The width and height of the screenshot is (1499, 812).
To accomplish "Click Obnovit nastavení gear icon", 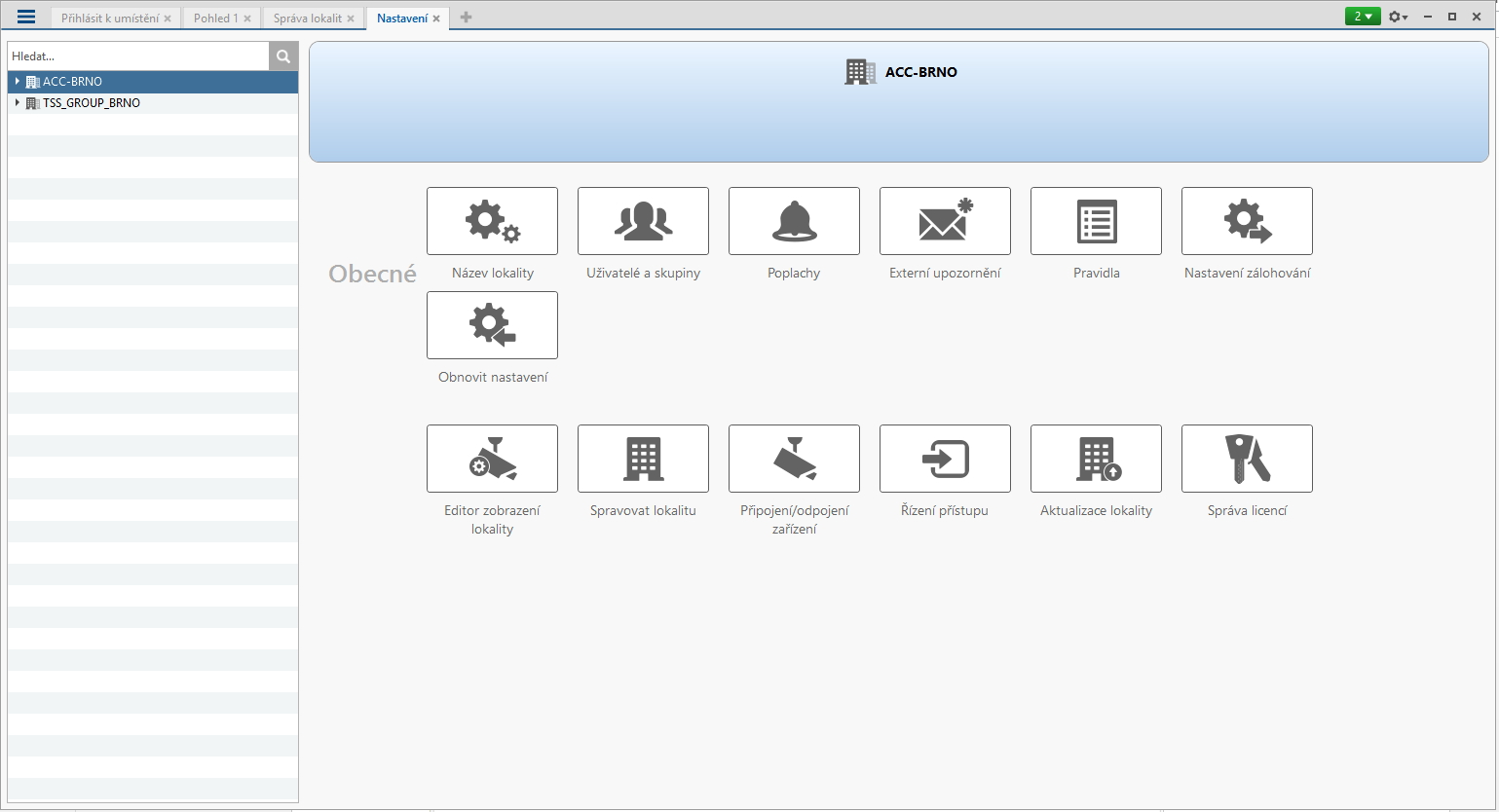I will 492,325.
